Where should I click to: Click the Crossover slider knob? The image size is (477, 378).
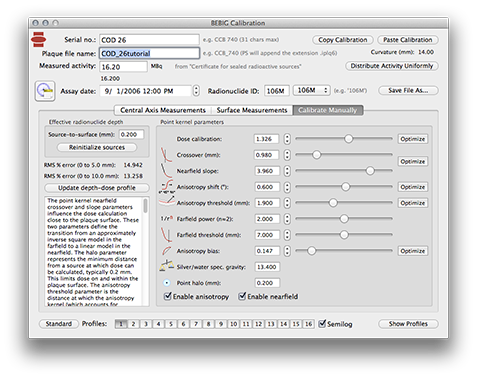coord(316,154)
